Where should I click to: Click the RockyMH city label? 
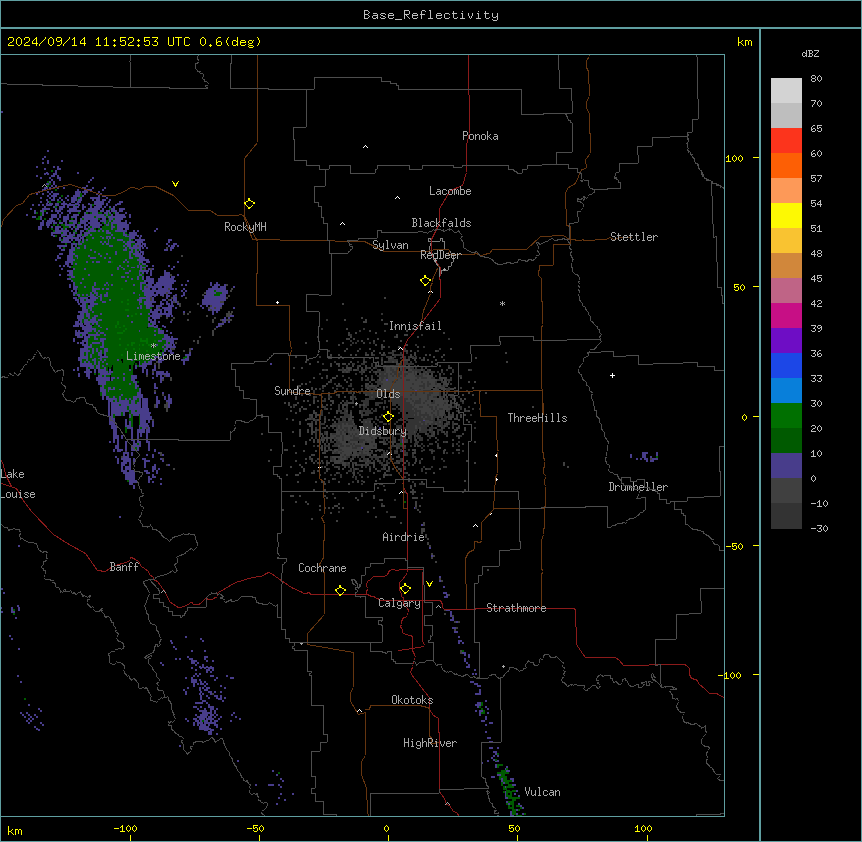point(245,226)
